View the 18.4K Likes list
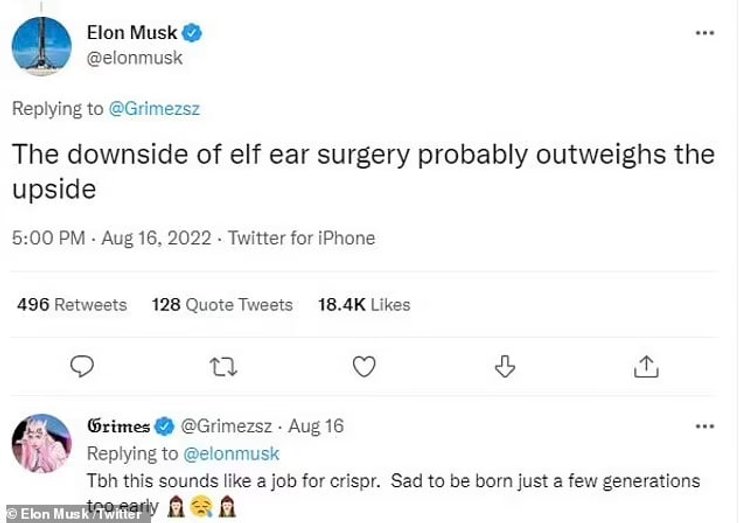The image size is (740, 523). click(x=364, y=304)
